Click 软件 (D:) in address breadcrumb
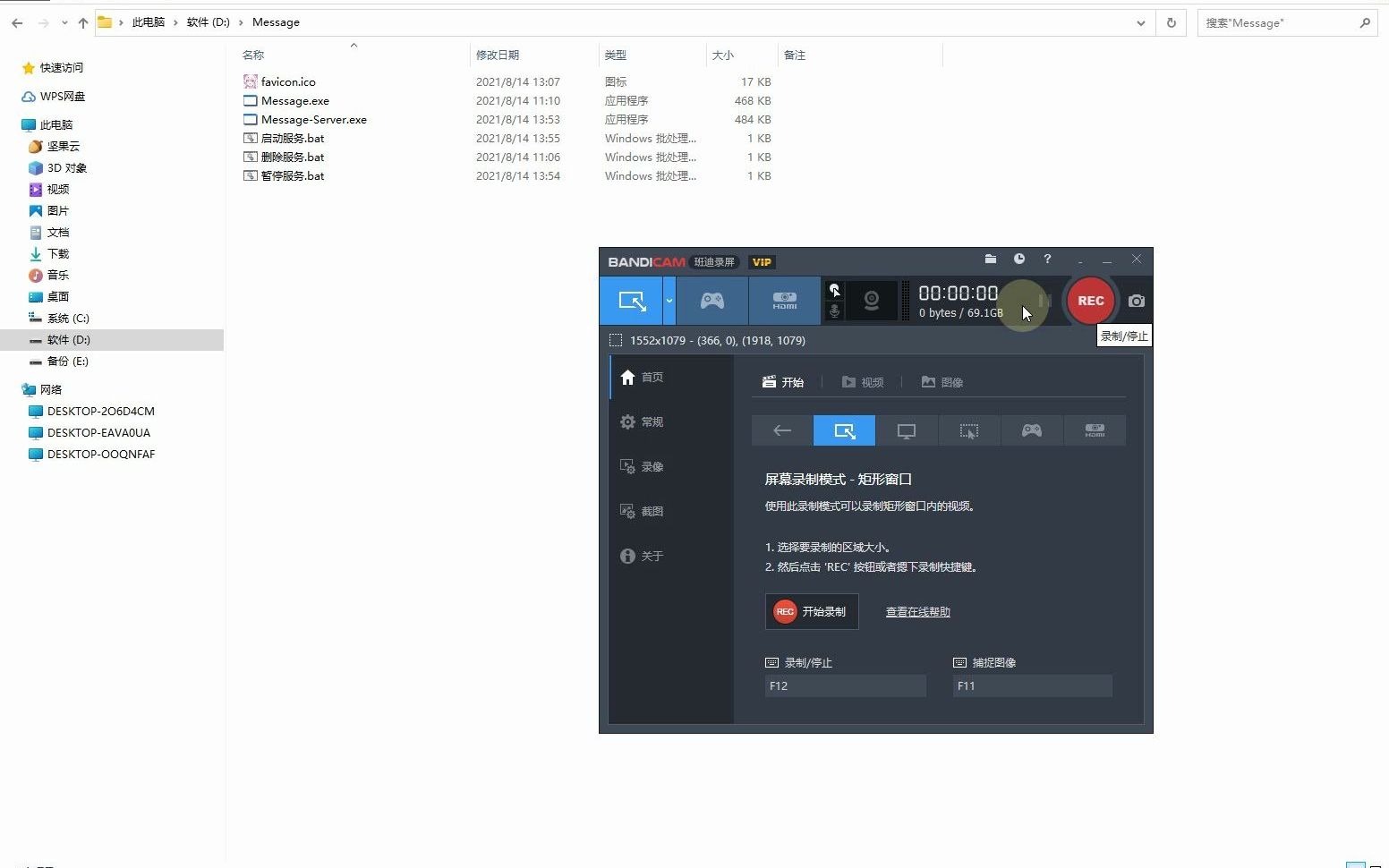Screen dimensions: 1389x868 [x=209, y=22]
